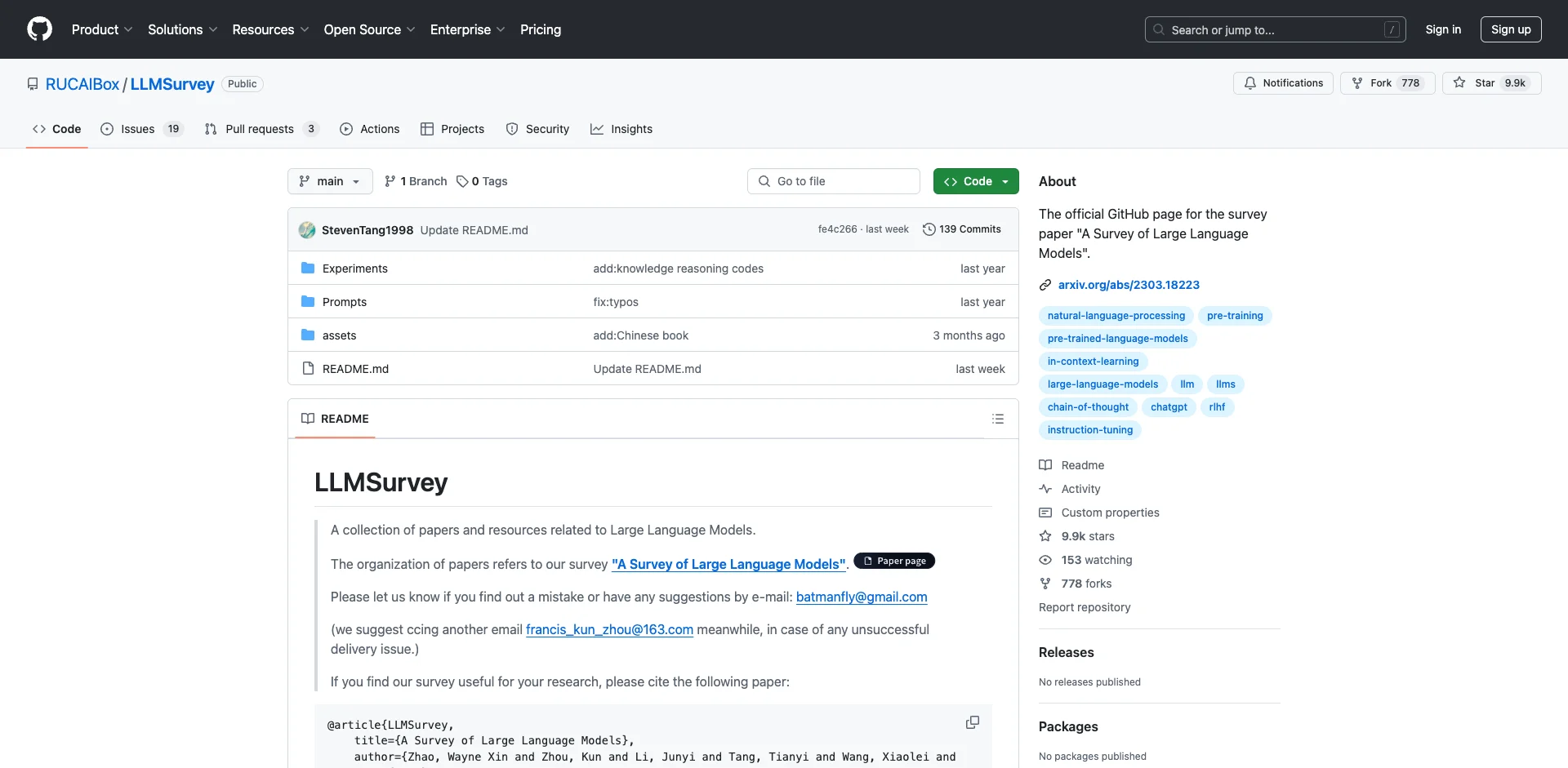Viewport: 1568px width, 768px height.
Task: Open "A Survey of Large Language Models" link
Action: tap(728, 564)
